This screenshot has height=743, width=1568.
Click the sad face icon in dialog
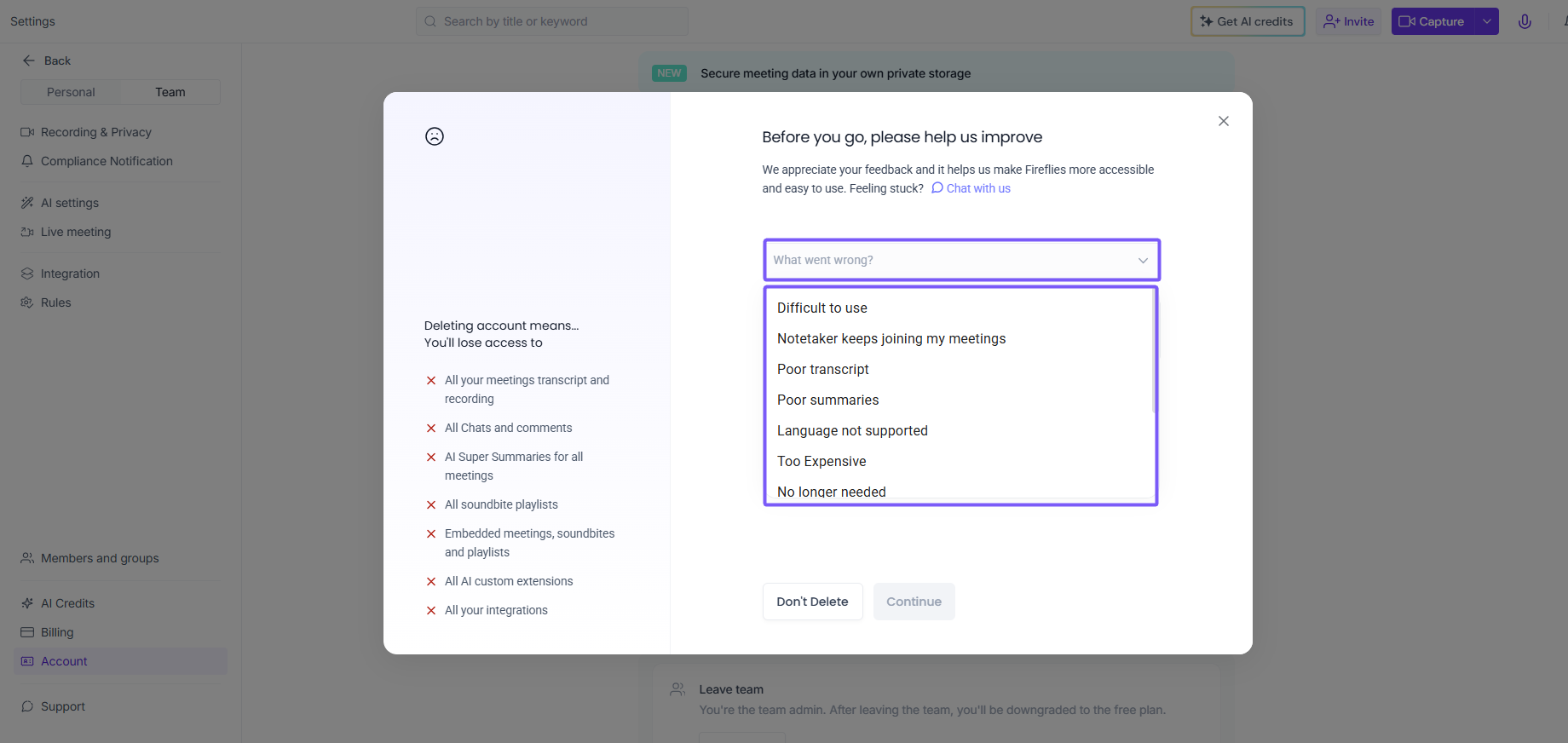[x=435, y=136]
